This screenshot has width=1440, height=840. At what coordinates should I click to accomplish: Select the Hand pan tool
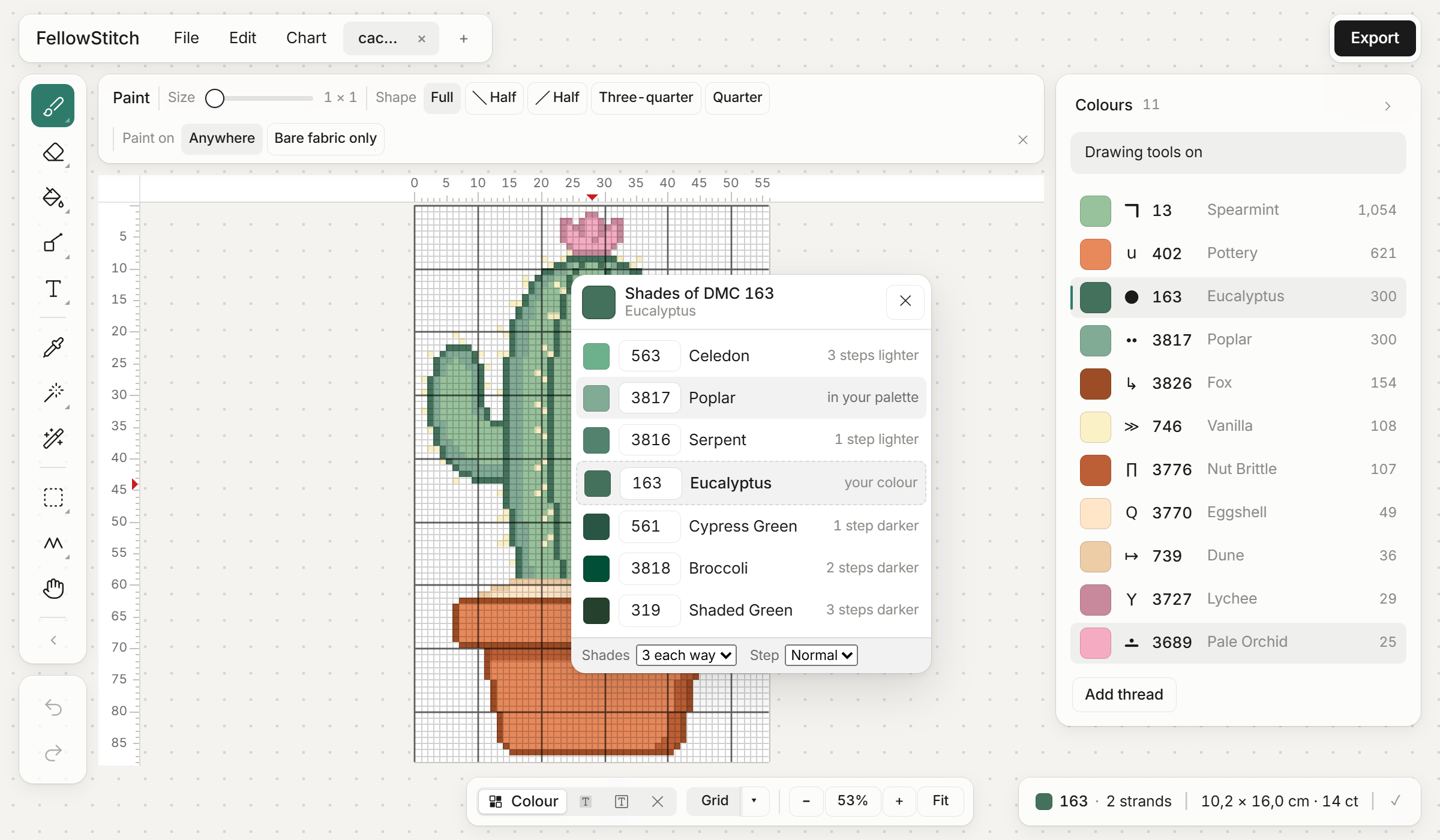coord(53,589)
